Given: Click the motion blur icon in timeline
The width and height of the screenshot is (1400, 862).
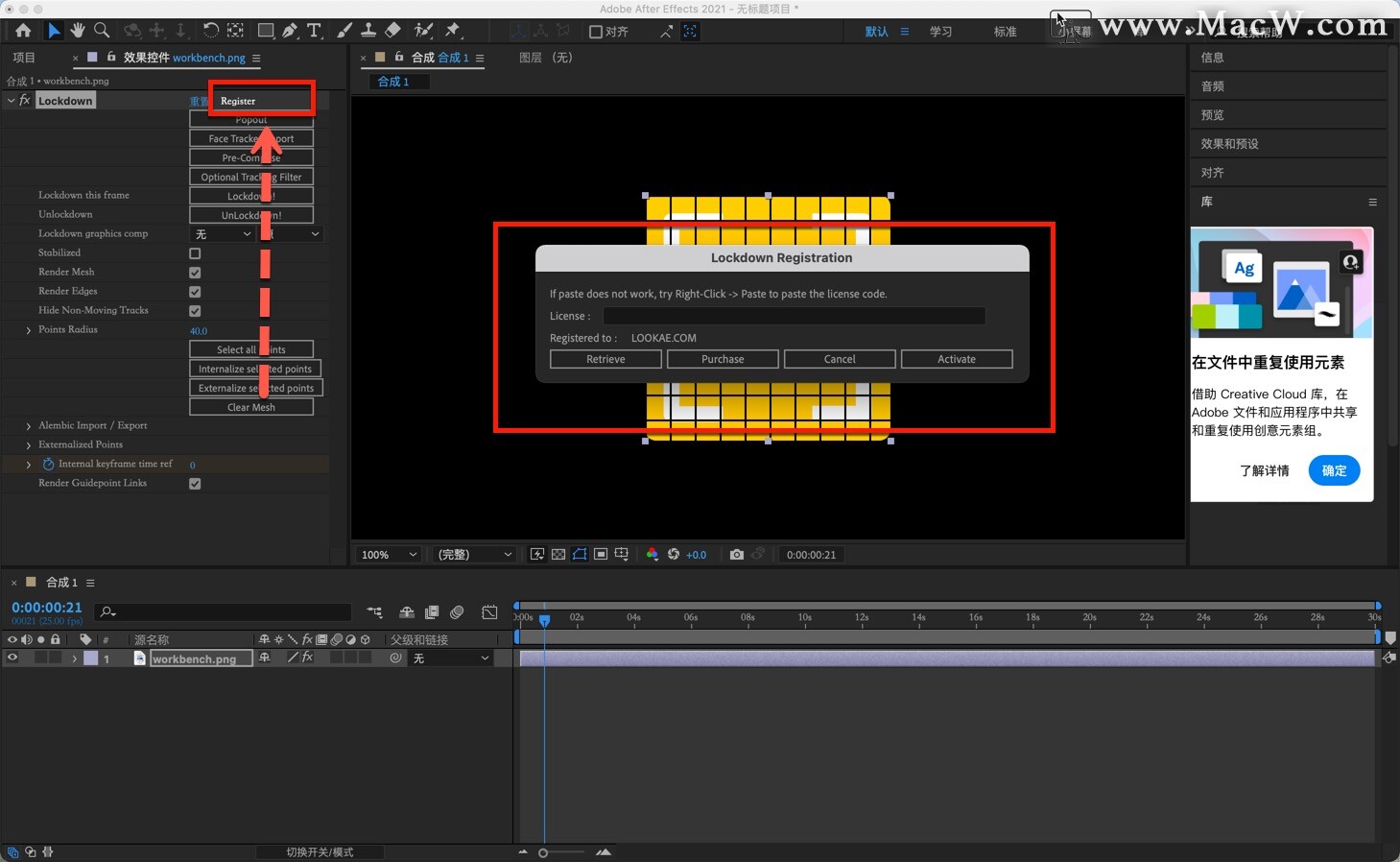Looking at the screenshot, I should click(457, 612).
